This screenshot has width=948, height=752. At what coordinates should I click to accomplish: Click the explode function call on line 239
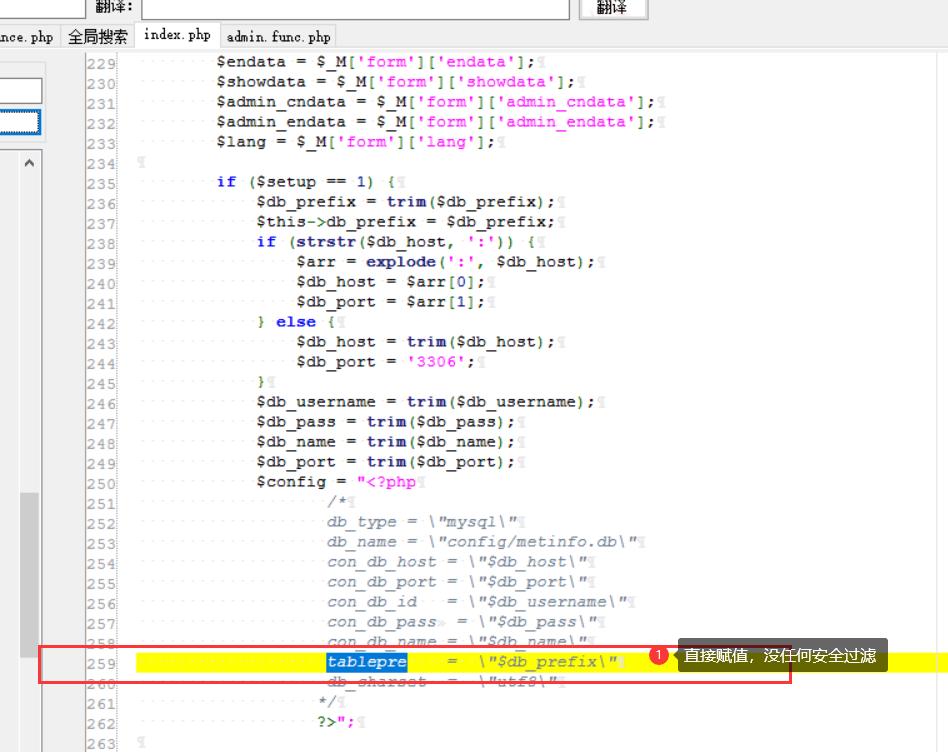coord(400,262)
